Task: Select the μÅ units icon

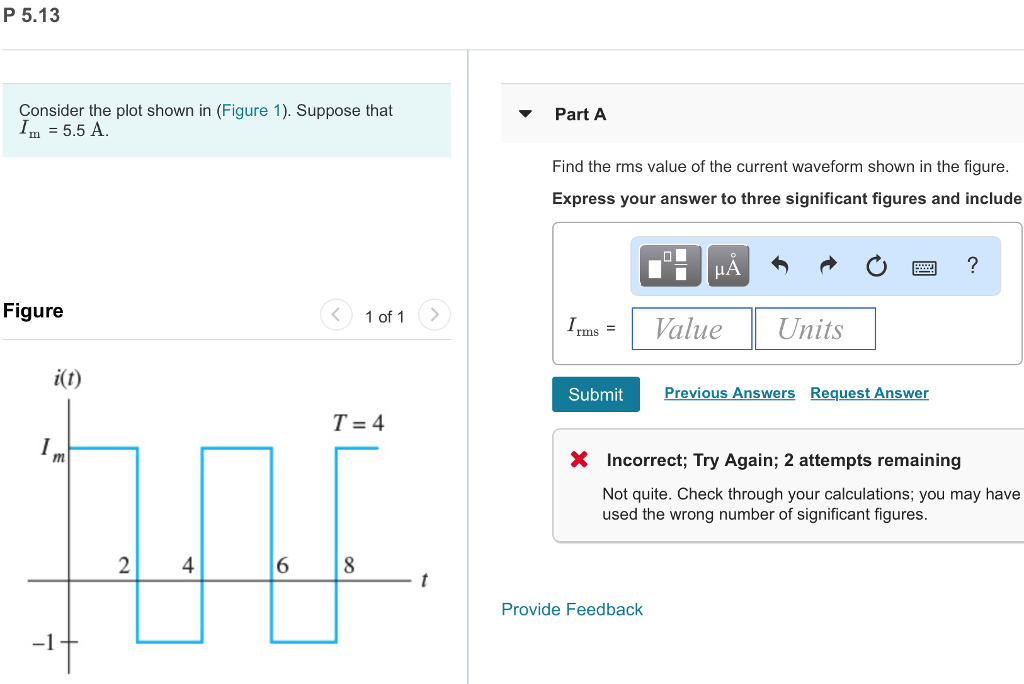Action: [727, 265]
